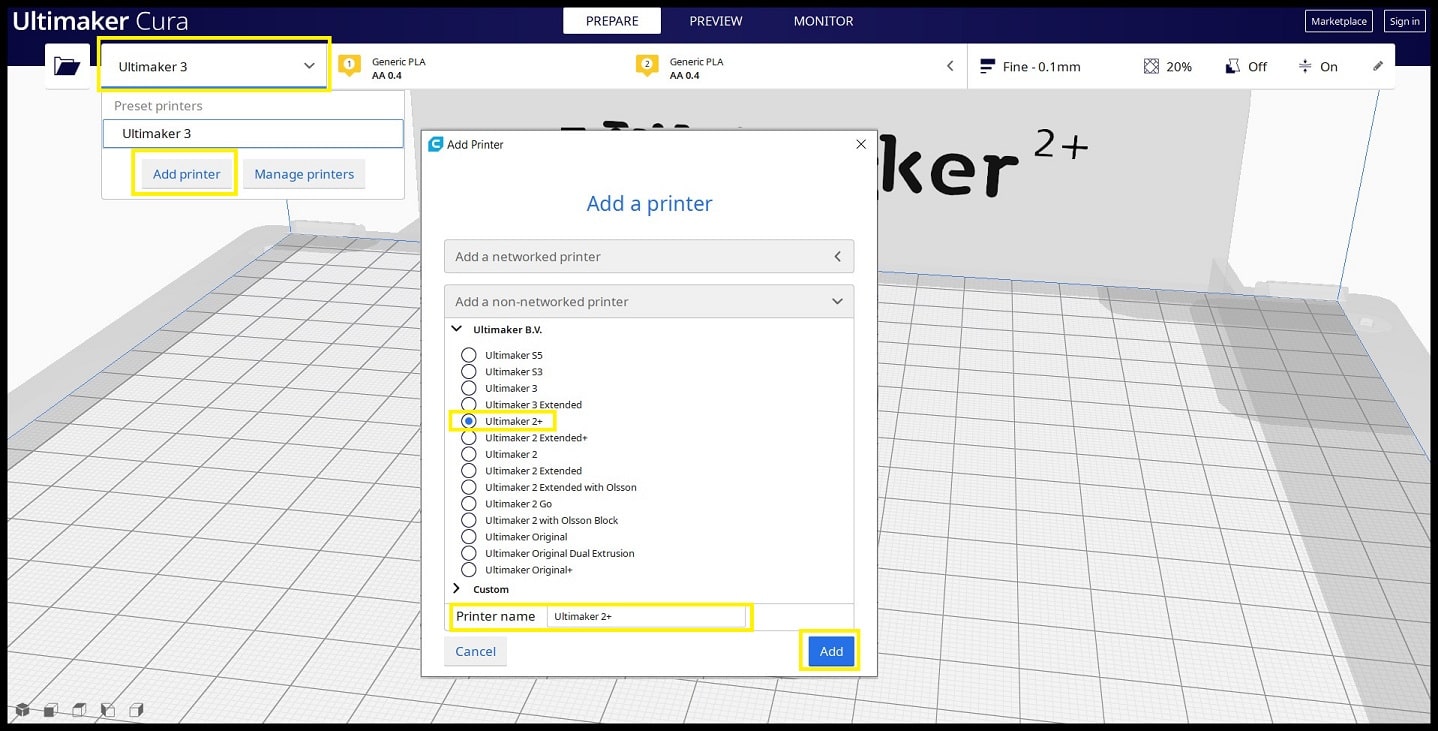This screenshot has width=1438, height=731.
Task: Select Ultimaker 3 in the Preset printers list
Action: coord(253,133)
